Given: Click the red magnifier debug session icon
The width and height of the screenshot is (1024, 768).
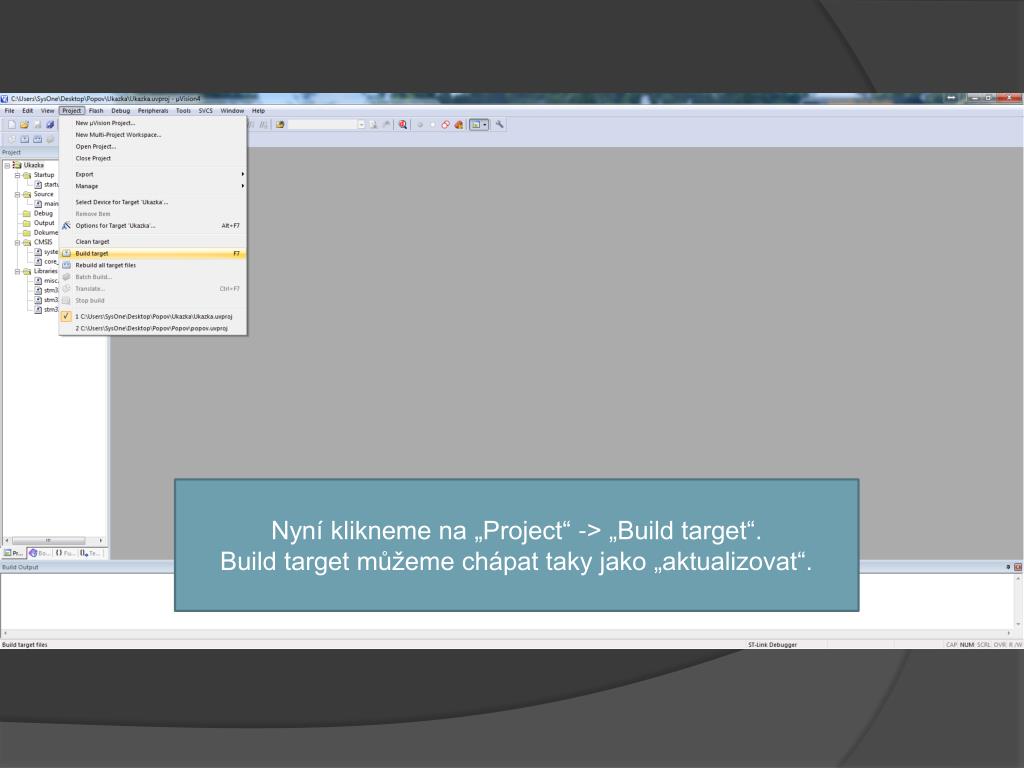Looking at the screenshot, I should (x=403, y=125).
